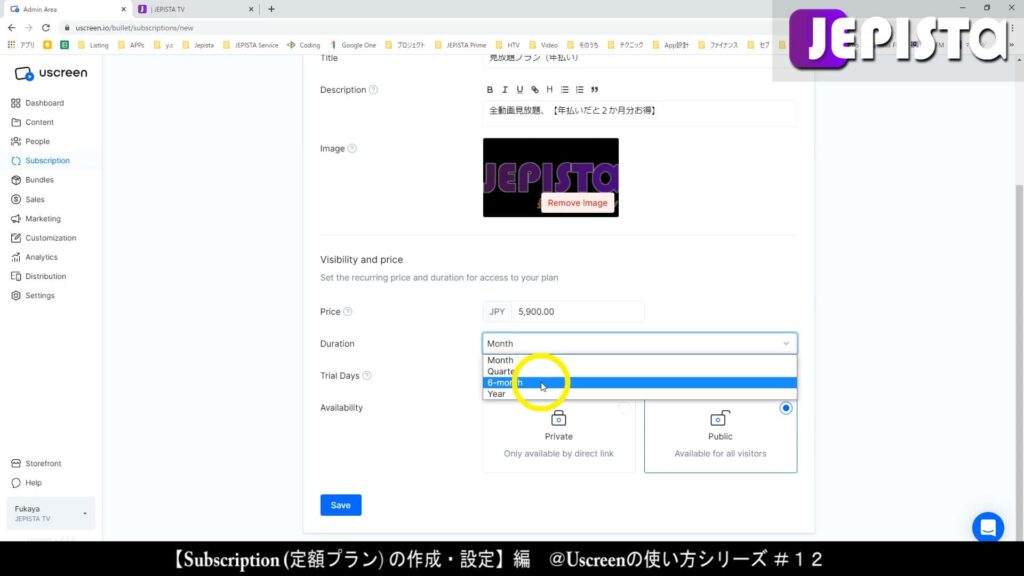Choose Month from the duration list
This screenshot has width=1024, height=576.
[x=639, y=360]
